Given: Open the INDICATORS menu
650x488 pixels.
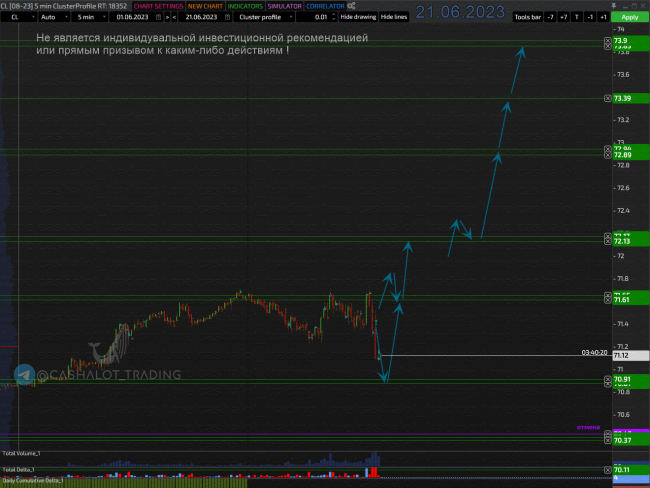Looking at the screenshot, I should pyautogui.click(x=245, y=6).
